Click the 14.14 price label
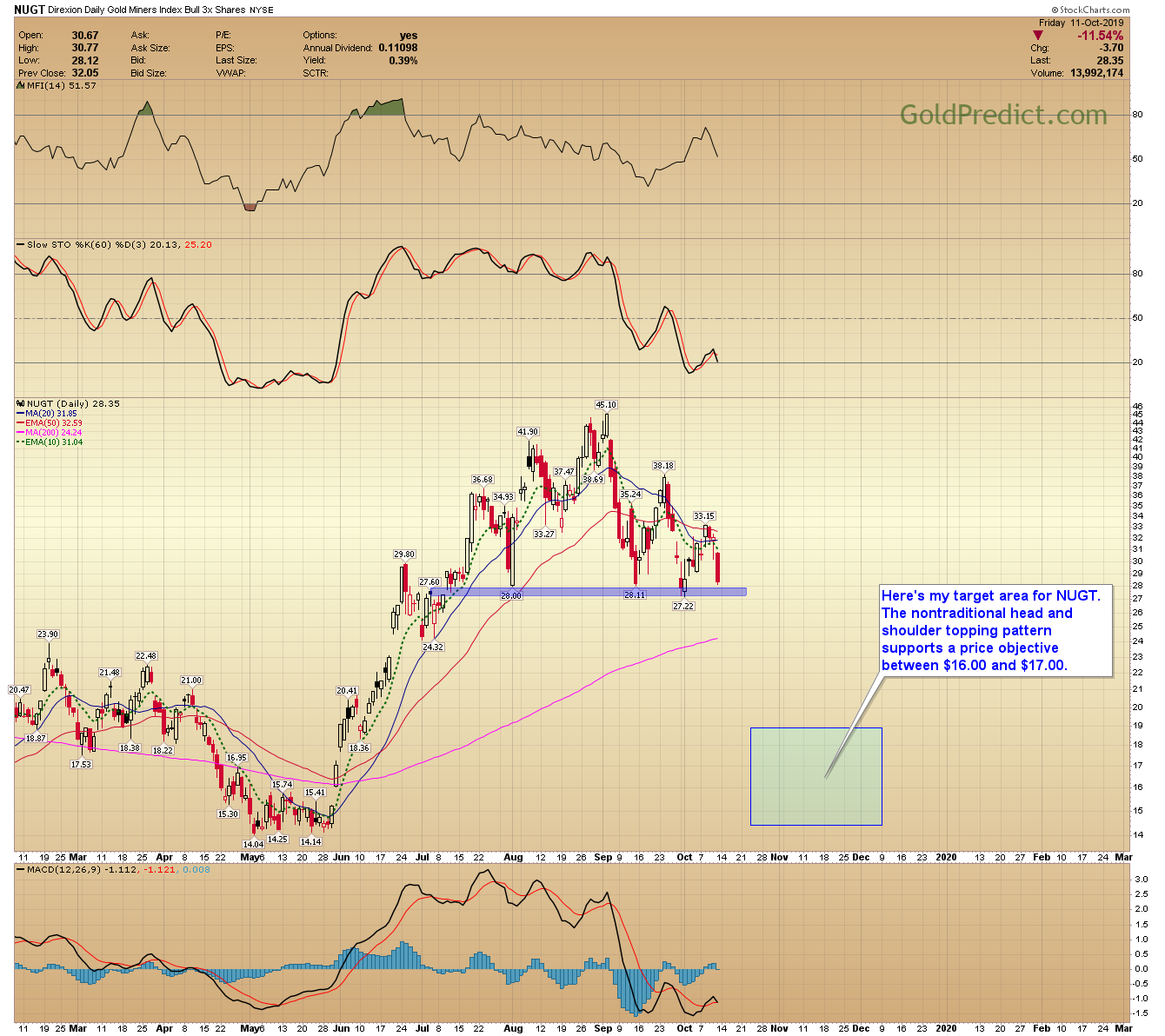 coord(311,840)
